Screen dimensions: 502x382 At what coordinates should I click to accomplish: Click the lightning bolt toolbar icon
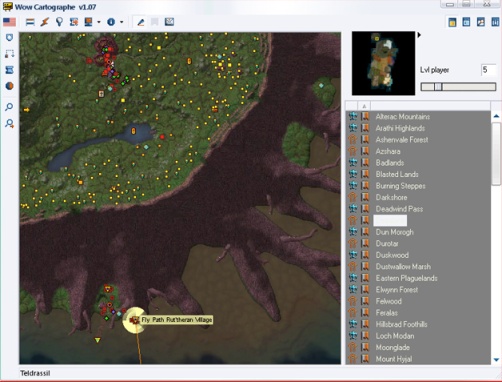(45, 22)
